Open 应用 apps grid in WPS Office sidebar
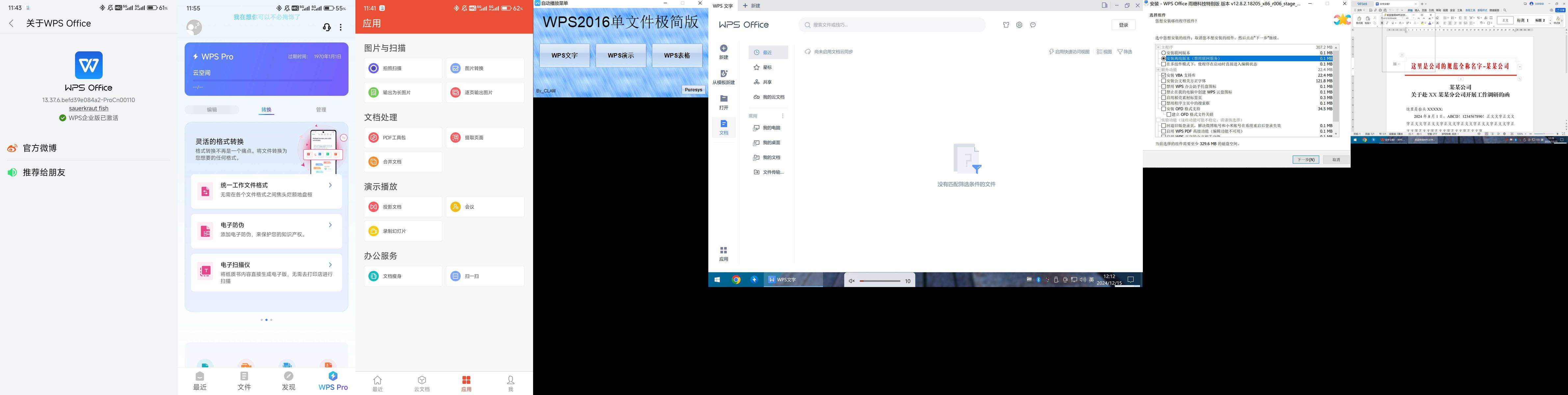This screenshot has height=395, width=1568. pyautogui.click(x=724, y=254)
